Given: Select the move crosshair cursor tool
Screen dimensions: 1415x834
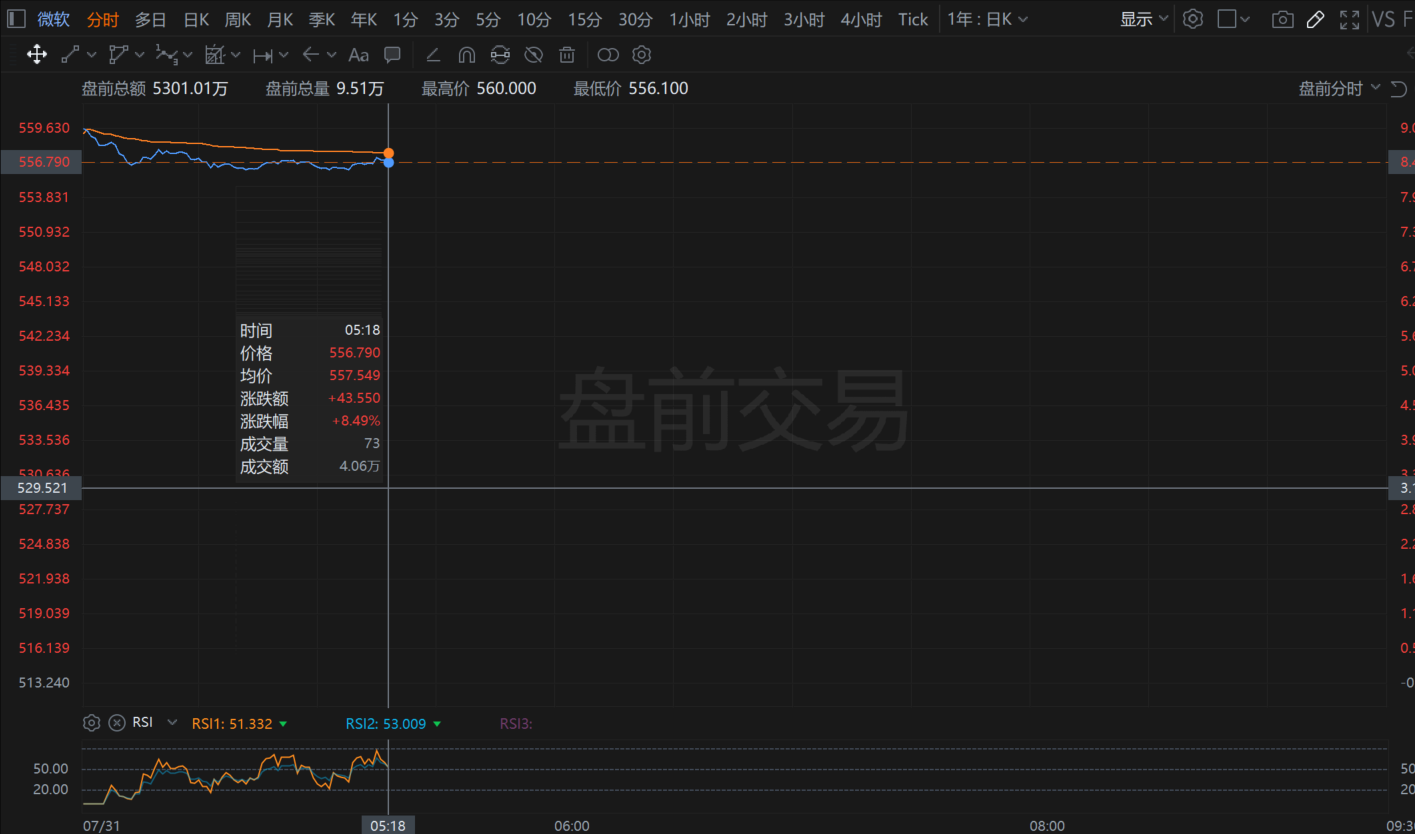Looking at the screenshot, I should pos(36,55).
